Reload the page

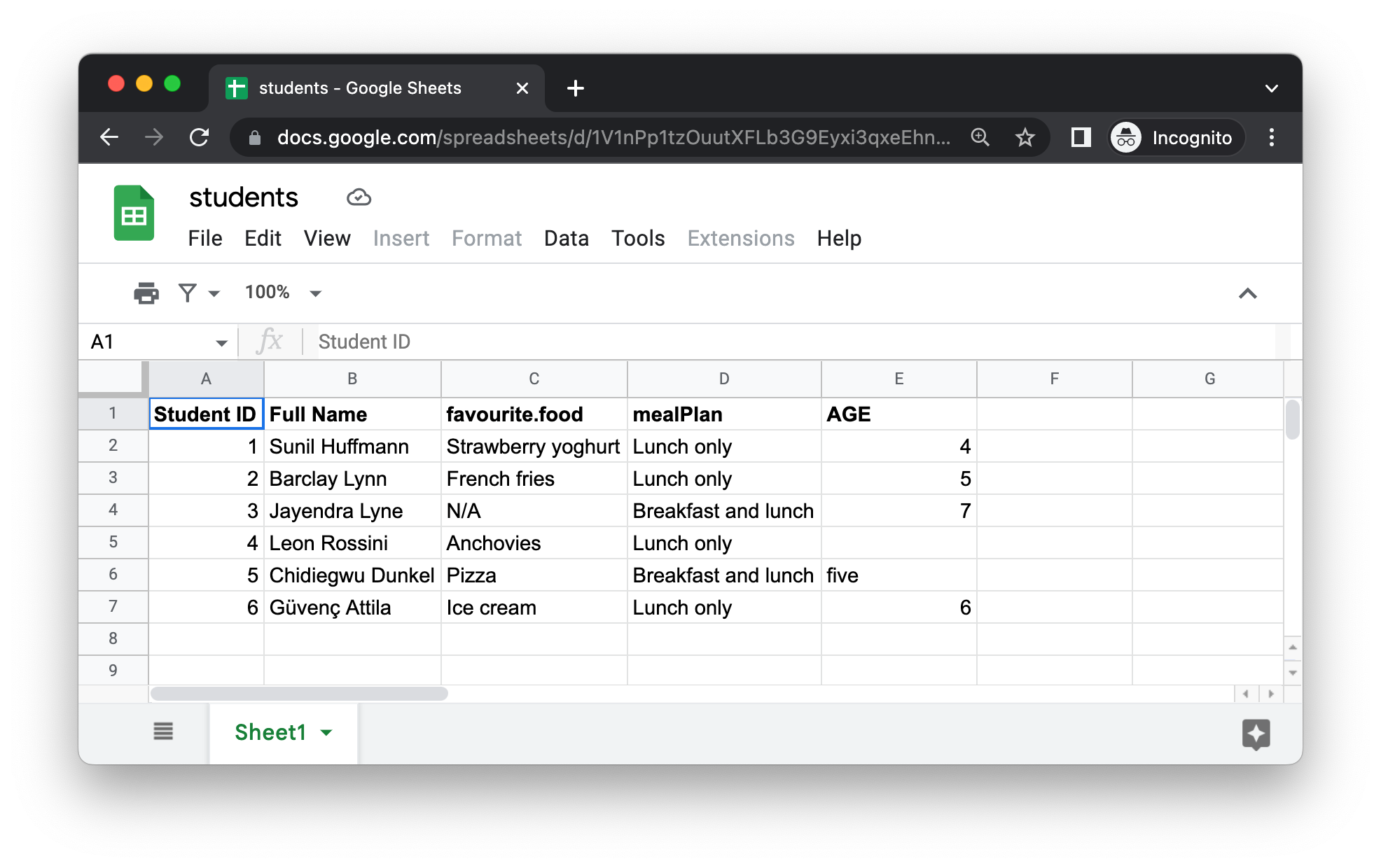[x=199, y=137]
